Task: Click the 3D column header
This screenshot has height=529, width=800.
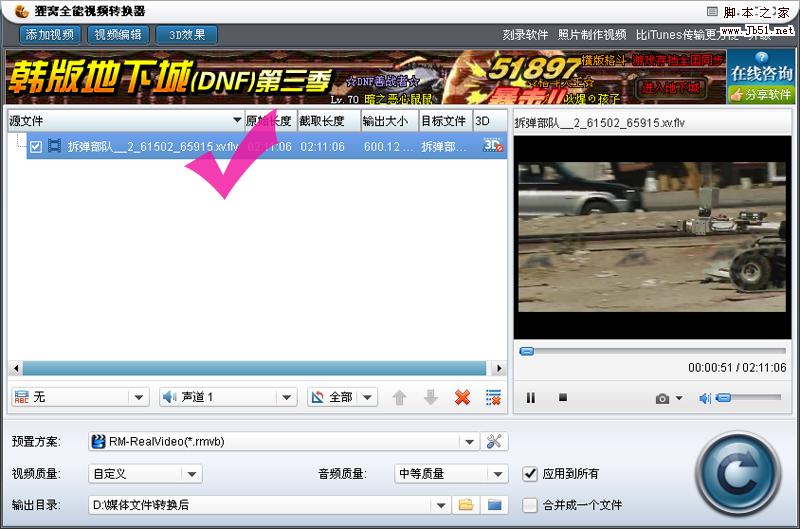Action: [x=490, y=121]
